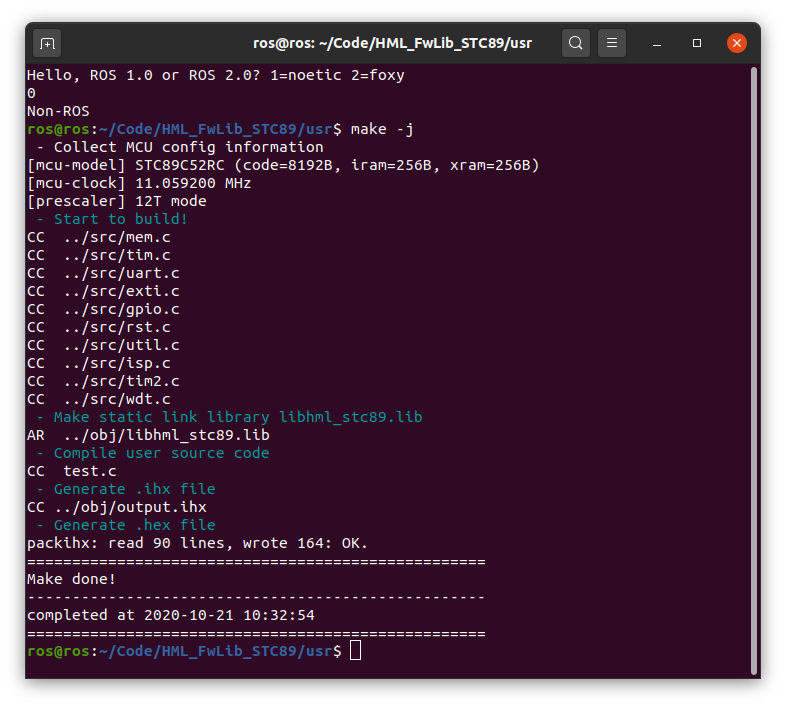Screen dimensions: 786x707
Task: Close the terminal window
Action: [736, 43]
